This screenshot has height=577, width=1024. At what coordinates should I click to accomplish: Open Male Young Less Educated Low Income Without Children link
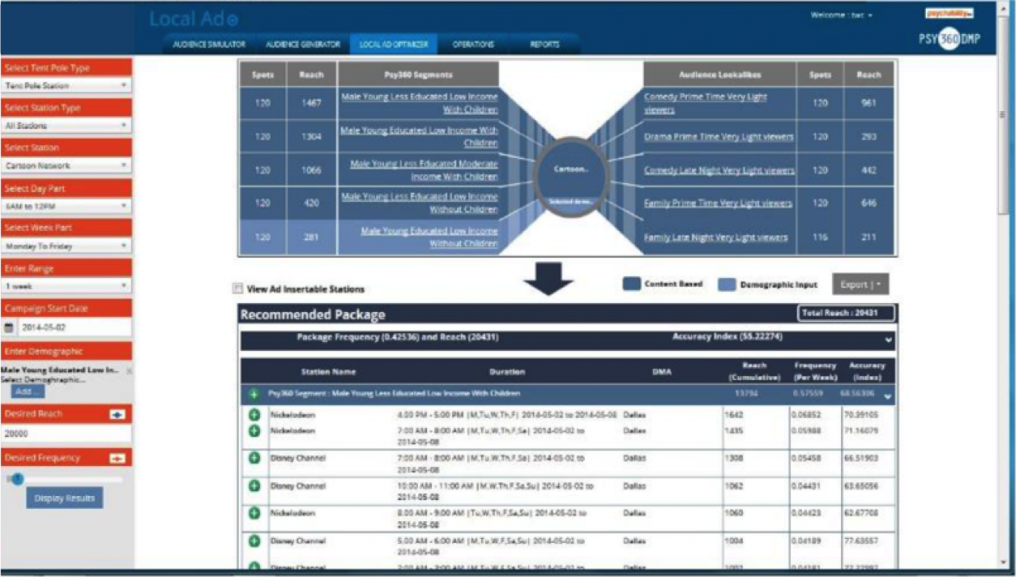(x=419, y=203)
